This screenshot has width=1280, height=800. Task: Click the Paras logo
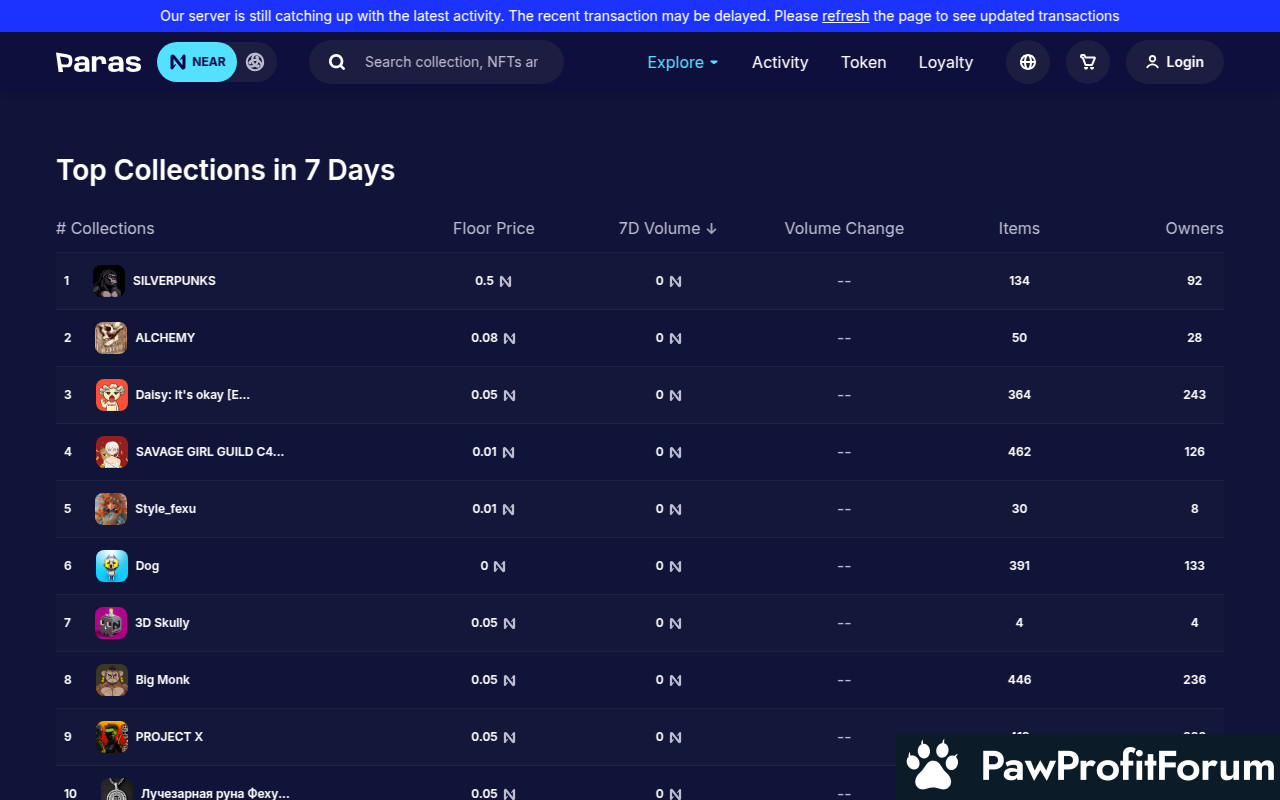pos(98,62)
